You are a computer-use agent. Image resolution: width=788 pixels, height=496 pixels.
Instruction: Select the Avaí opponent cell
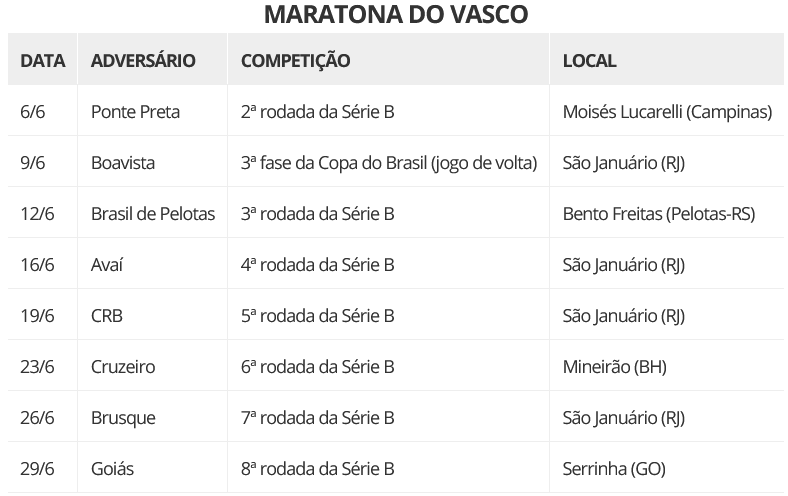[x=106, y=265]
